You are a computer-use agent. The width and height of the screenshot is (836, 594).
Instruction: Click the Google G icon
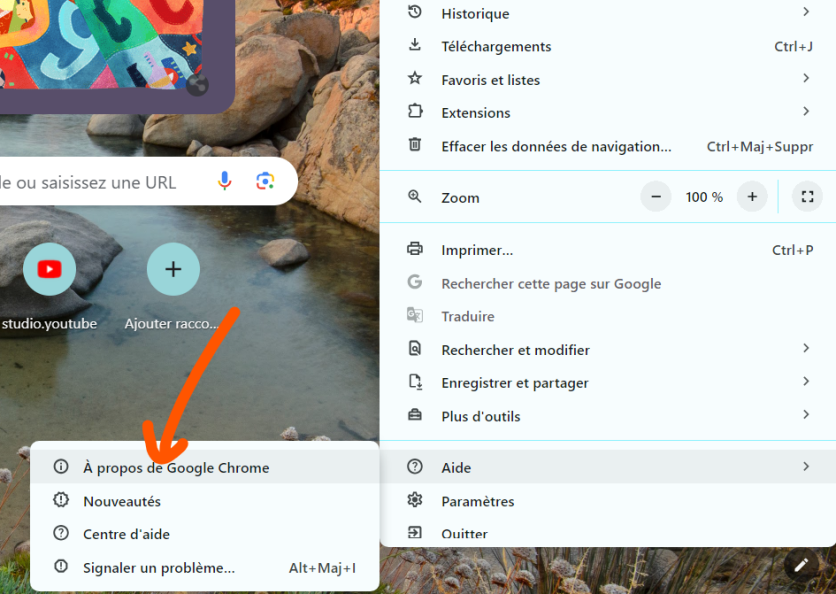coord(415,282)
